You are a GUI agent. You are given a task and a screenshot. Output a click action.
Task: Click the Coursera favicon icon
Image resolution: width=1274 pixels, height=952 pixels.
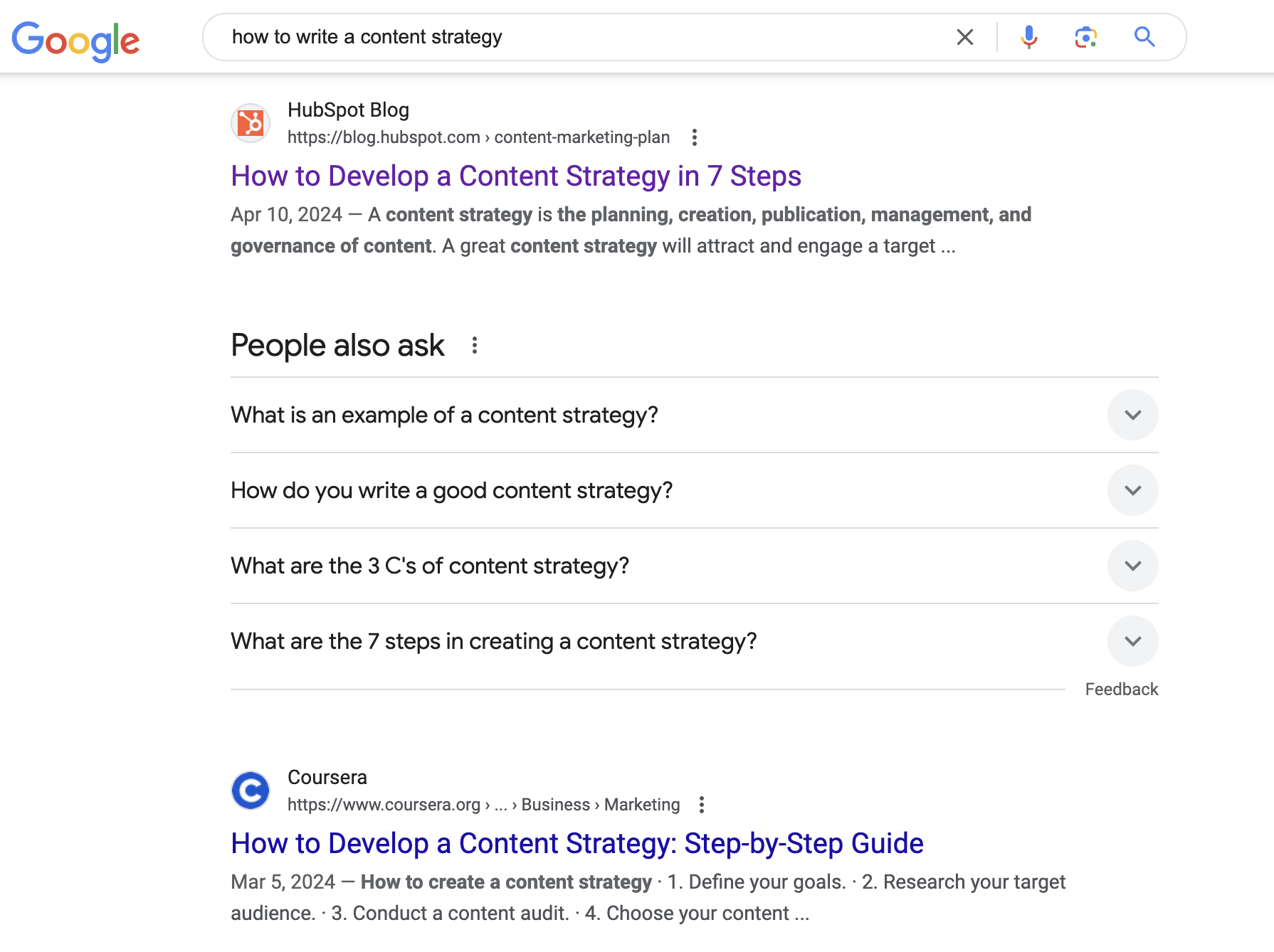pos(251,790)
